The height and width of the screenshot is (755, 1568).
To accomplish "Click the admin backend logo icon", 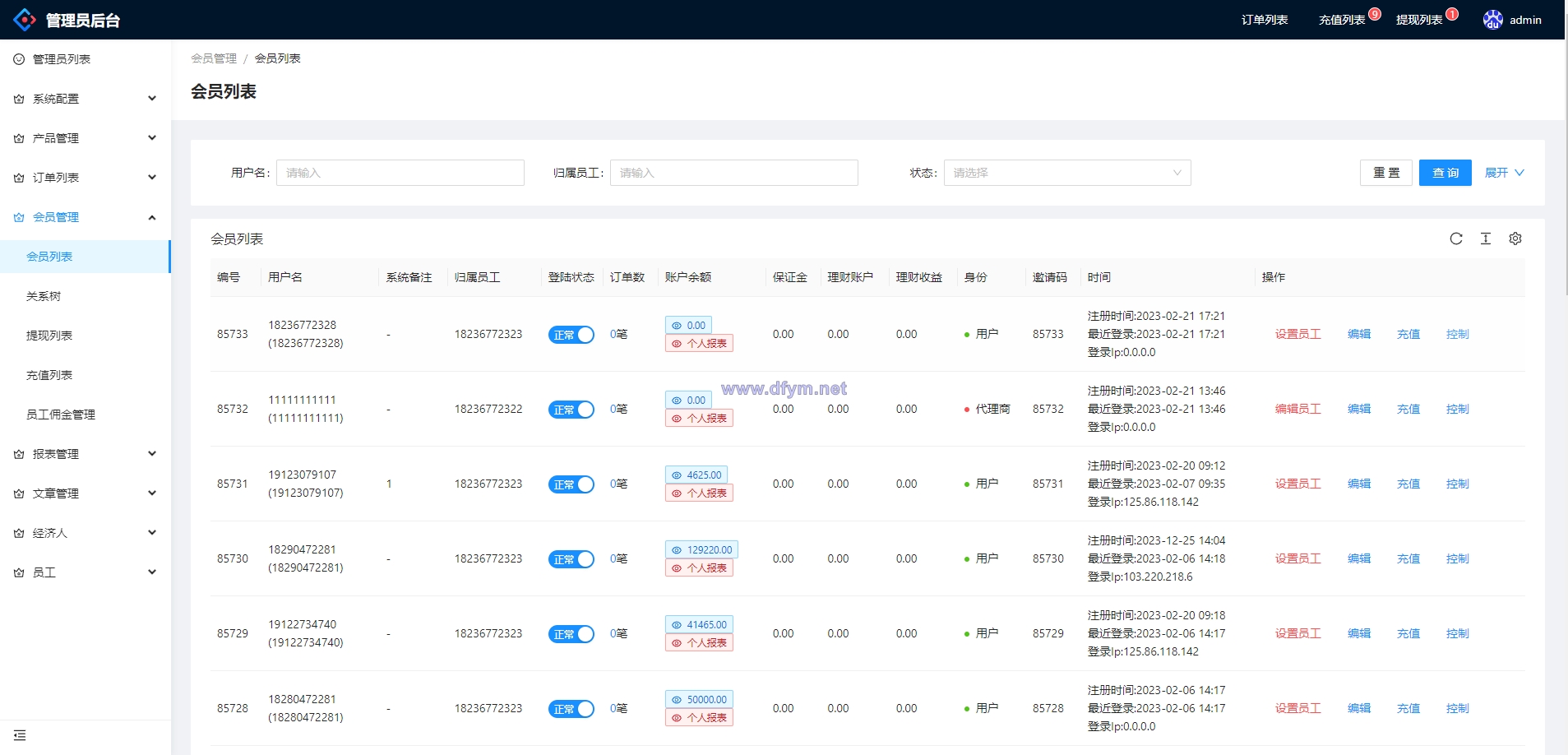I will (x=25, y=20).
